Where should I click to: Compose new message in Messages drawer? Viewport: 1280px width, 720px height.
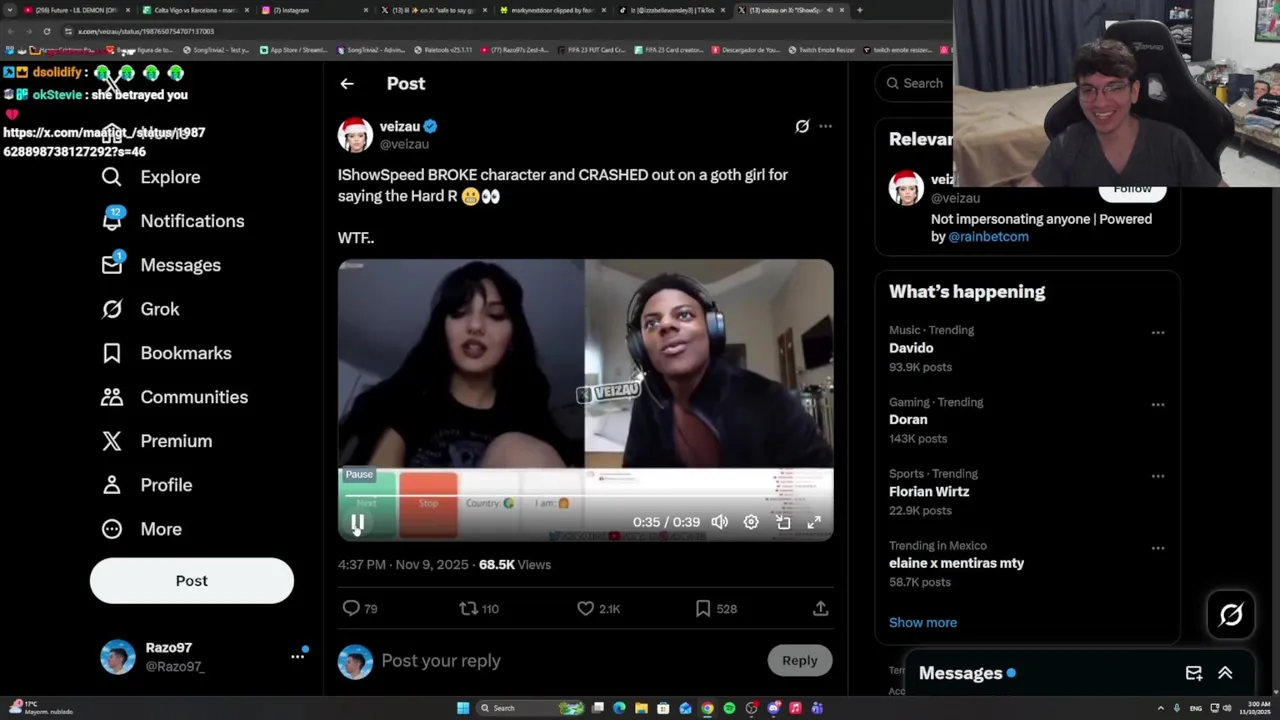[x=1194, y=673]
